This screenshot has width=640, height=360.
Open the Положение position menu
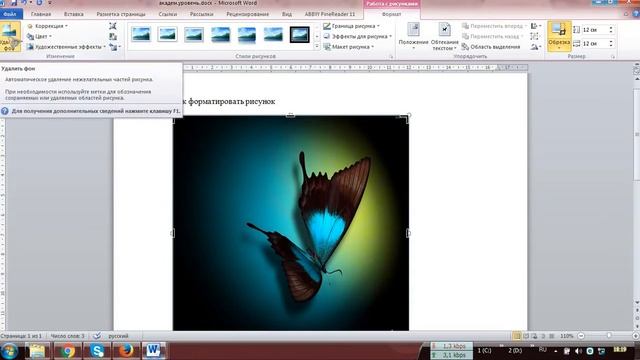(413, 37)
